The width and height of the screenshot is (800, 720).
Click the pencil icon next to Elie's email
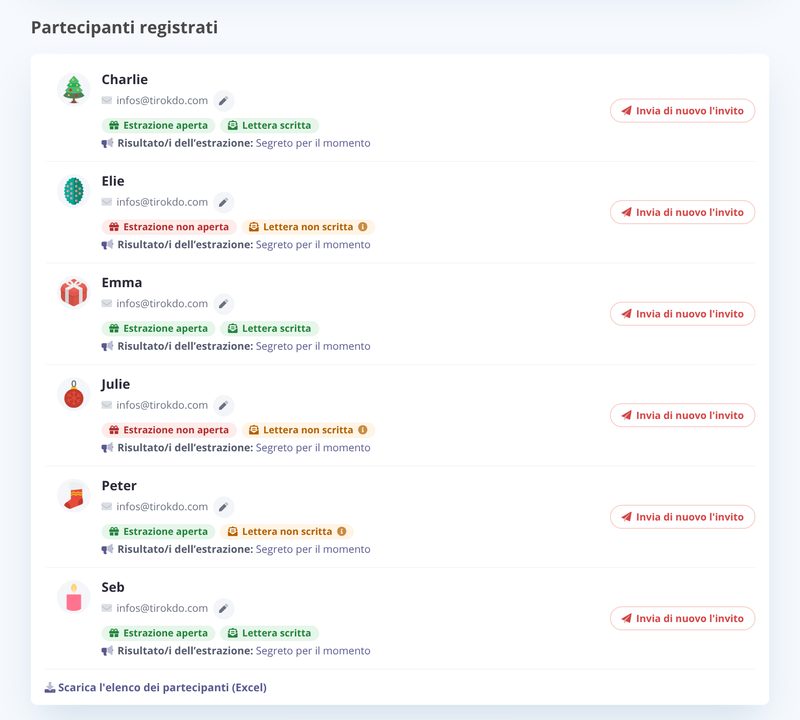pos(223,203)
